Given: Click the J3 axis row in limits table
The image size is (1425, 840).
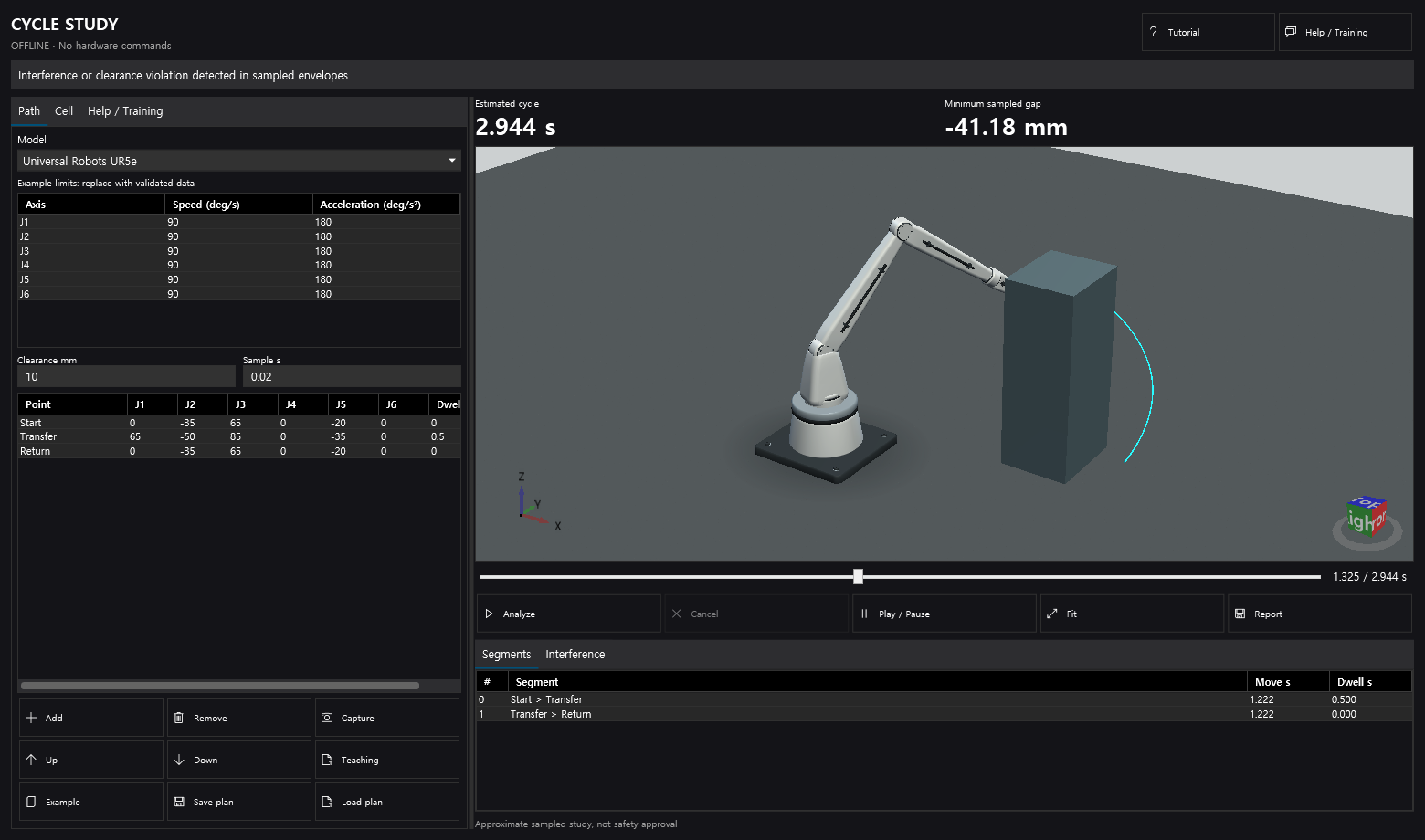Looking at the screenshot, I should [239, 251].
